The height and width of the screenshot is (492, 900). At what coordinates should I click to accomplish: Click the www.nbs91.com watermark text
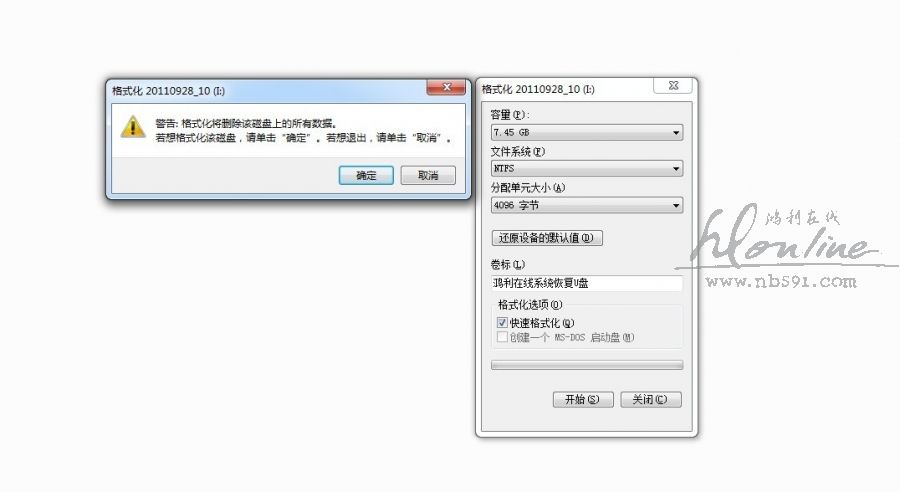(x=781, y=281)
